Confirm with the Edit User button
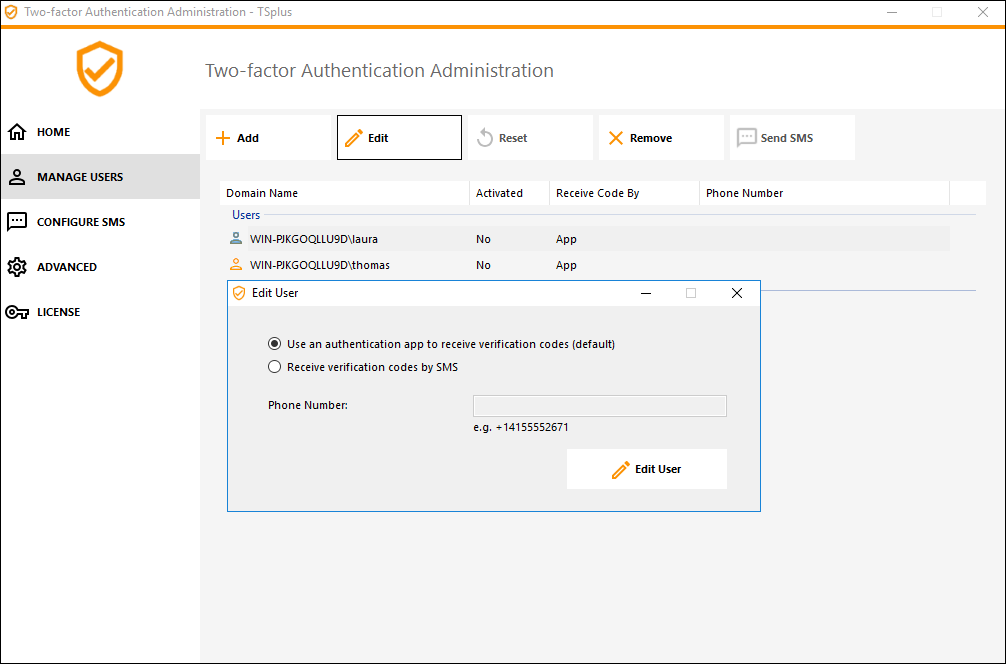 click(x=647, y=469)
